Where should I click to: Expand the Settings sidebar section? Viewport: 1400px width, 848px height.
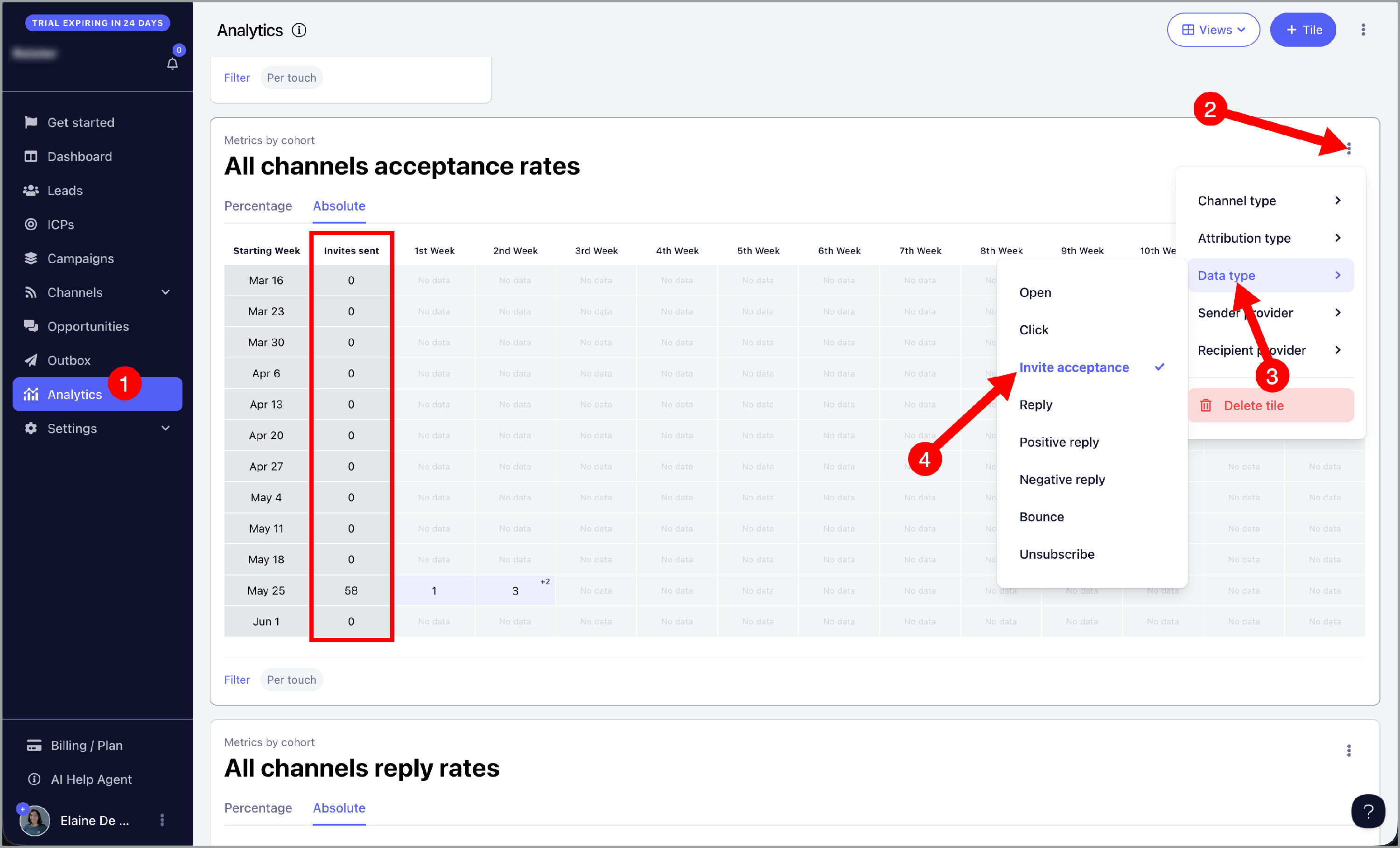(x=165, y=428)
